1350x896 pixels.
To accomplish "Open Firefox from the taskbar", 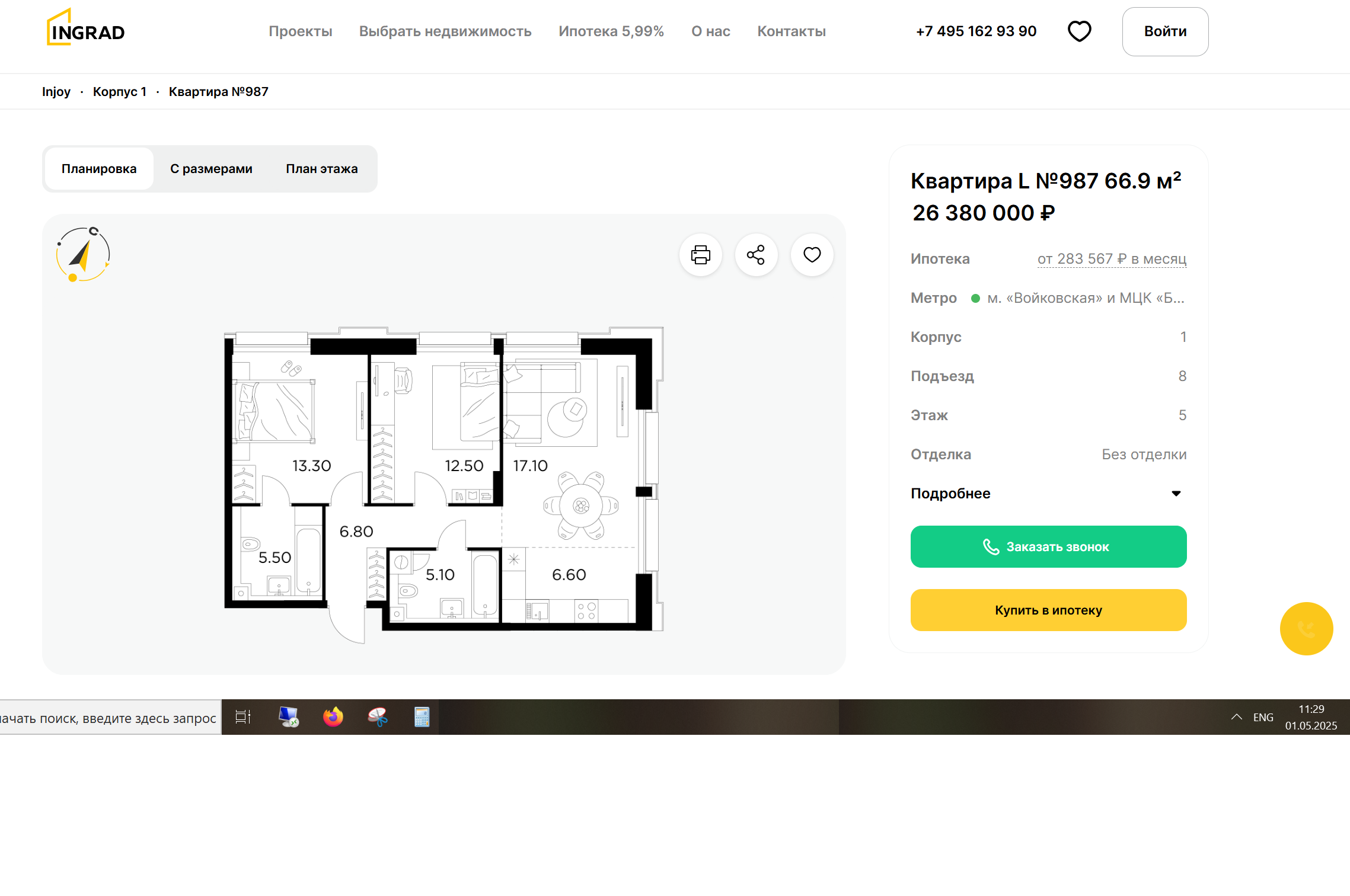I will tap(333, 717).
